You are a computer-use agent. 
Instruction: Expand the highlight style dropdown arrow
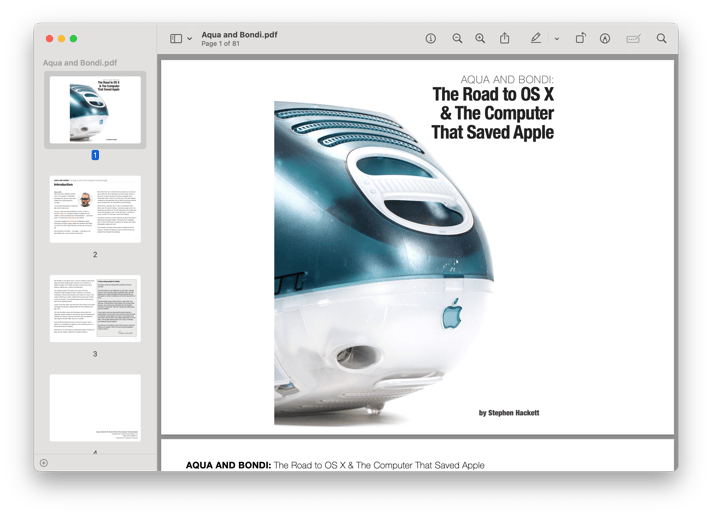(557, 39)
